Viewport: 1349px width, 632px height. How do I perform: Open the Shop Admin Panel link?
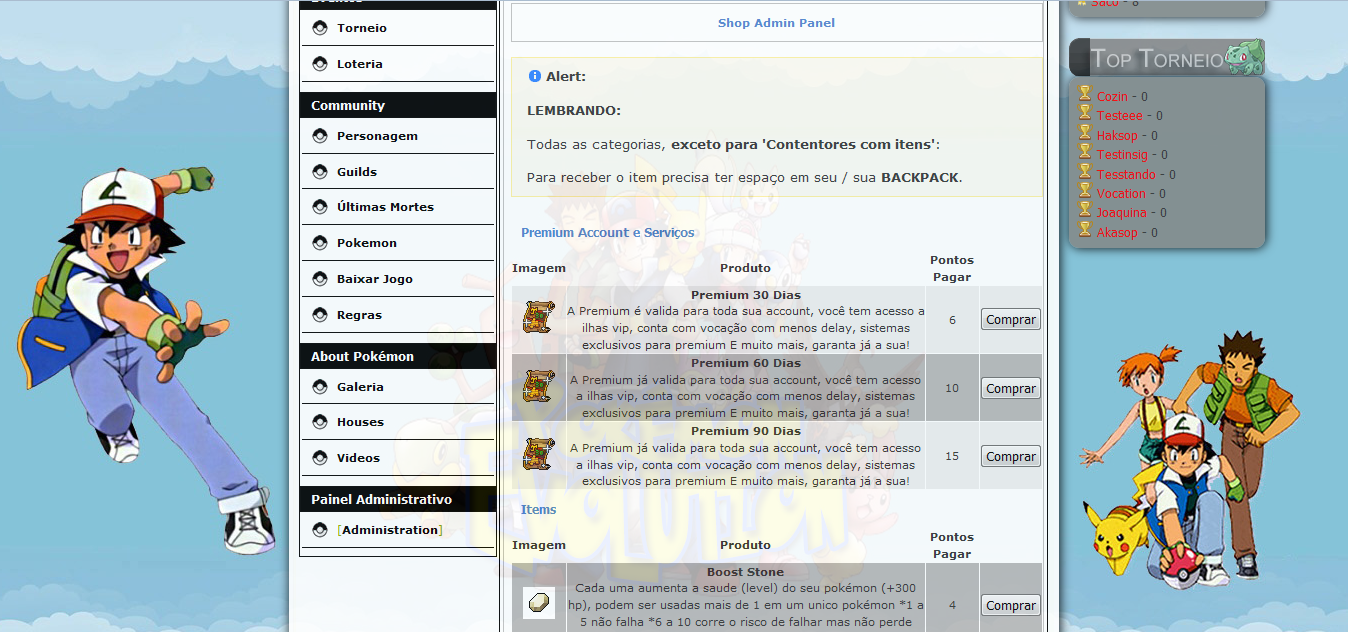[x=776, y=23]
